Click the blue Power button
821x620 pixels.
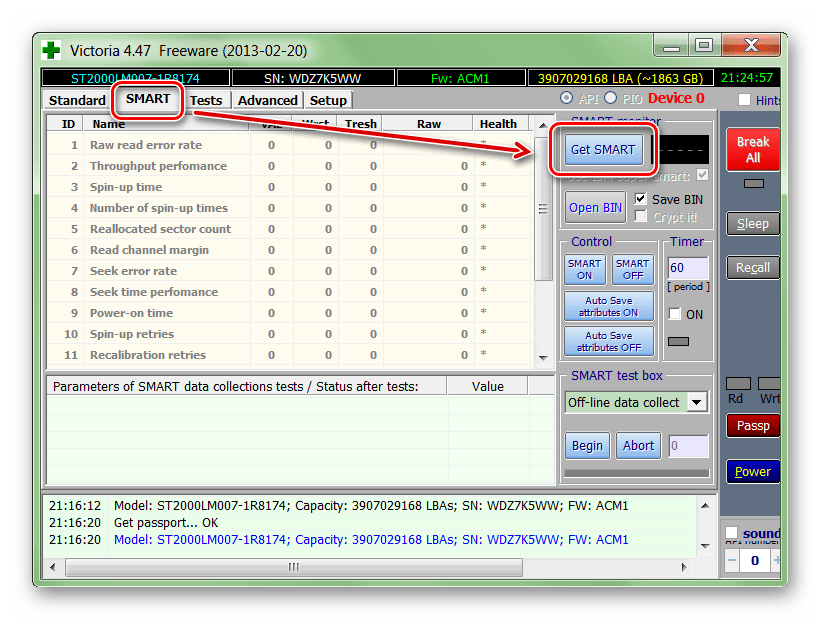[752, 471]
